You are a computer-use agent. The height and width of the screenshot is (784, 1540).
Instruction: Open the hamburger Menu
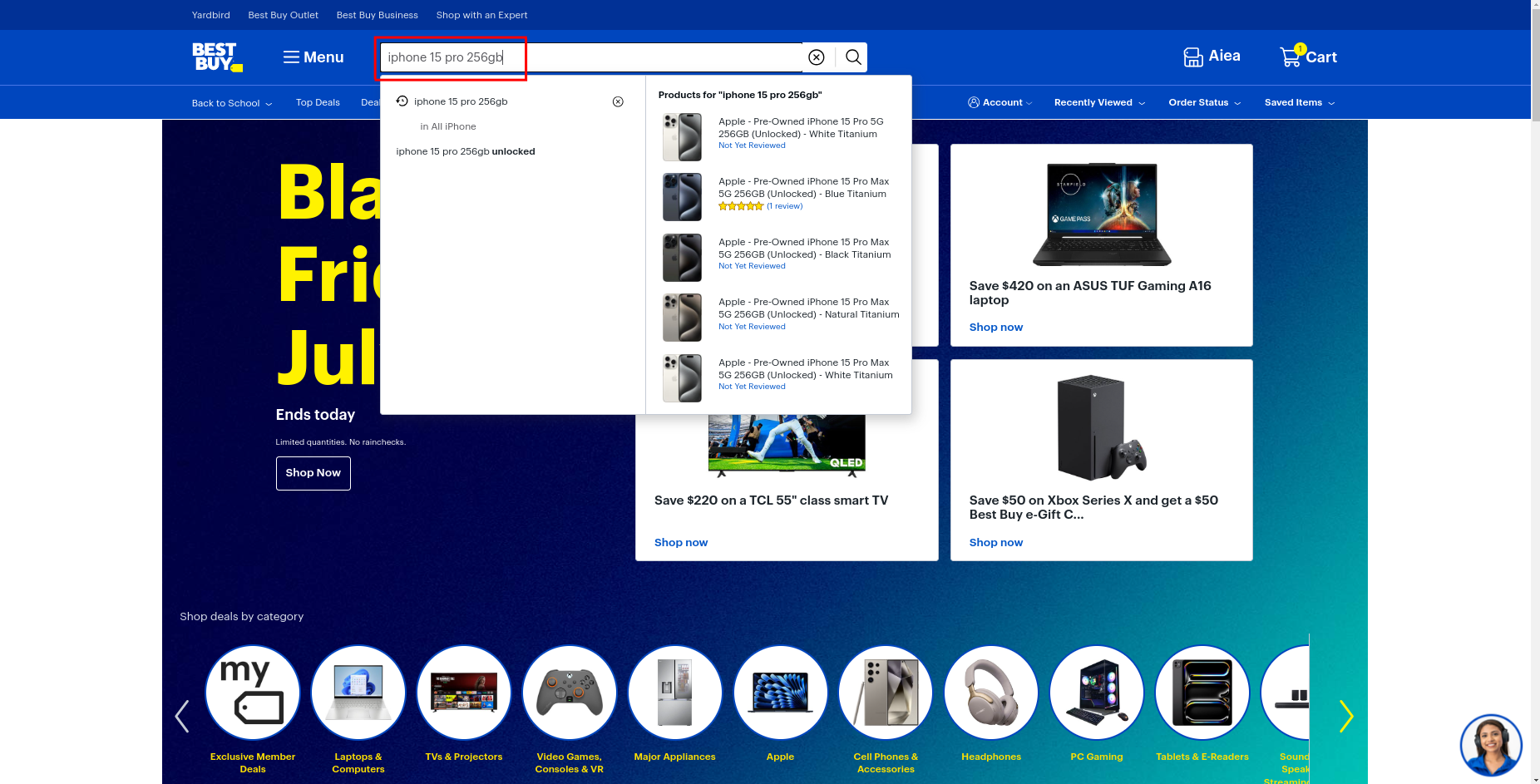coord(313,57)
